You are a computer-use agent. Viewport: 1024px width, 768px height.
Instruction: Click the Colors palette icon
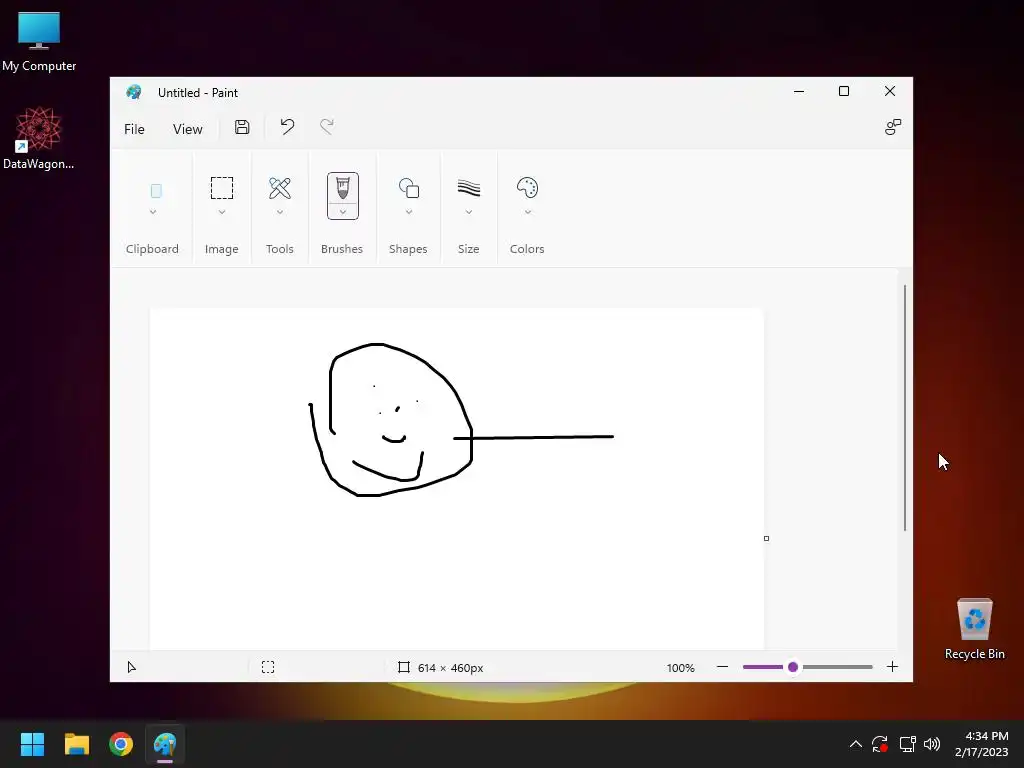pyautogui.click(x=527, y=188)
